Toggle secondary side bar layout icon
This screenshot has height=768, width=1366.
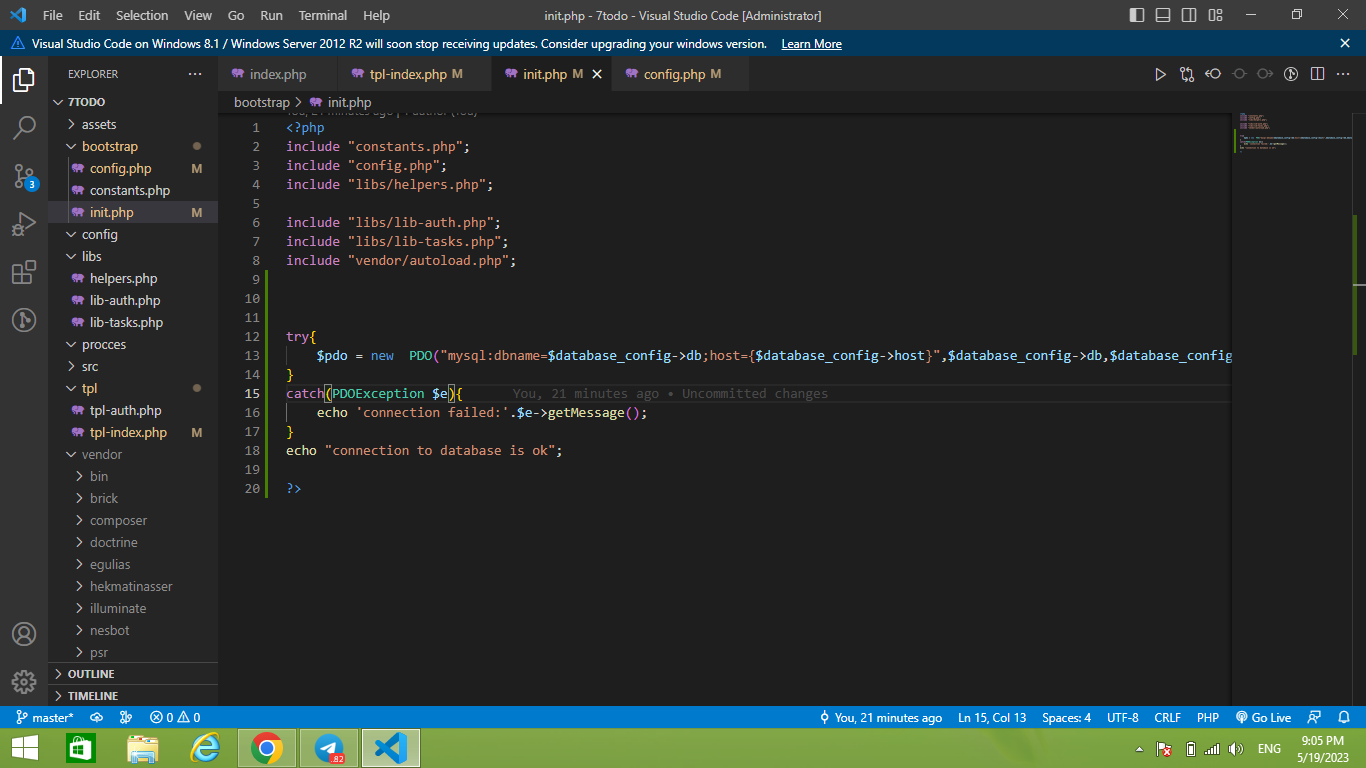[x=1189, y=15]
